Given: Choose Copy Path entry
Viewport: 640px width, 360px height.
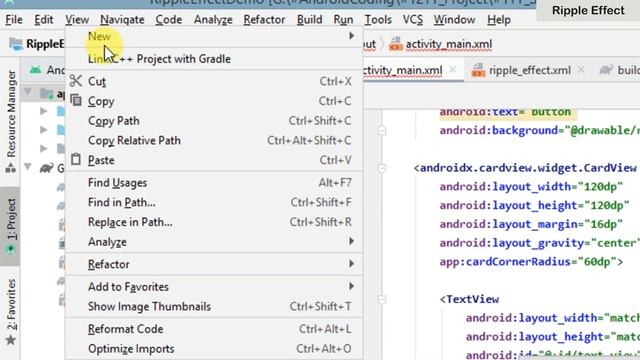Looking at the screenshot, I should pyautogui.click(x=214, y=121).
